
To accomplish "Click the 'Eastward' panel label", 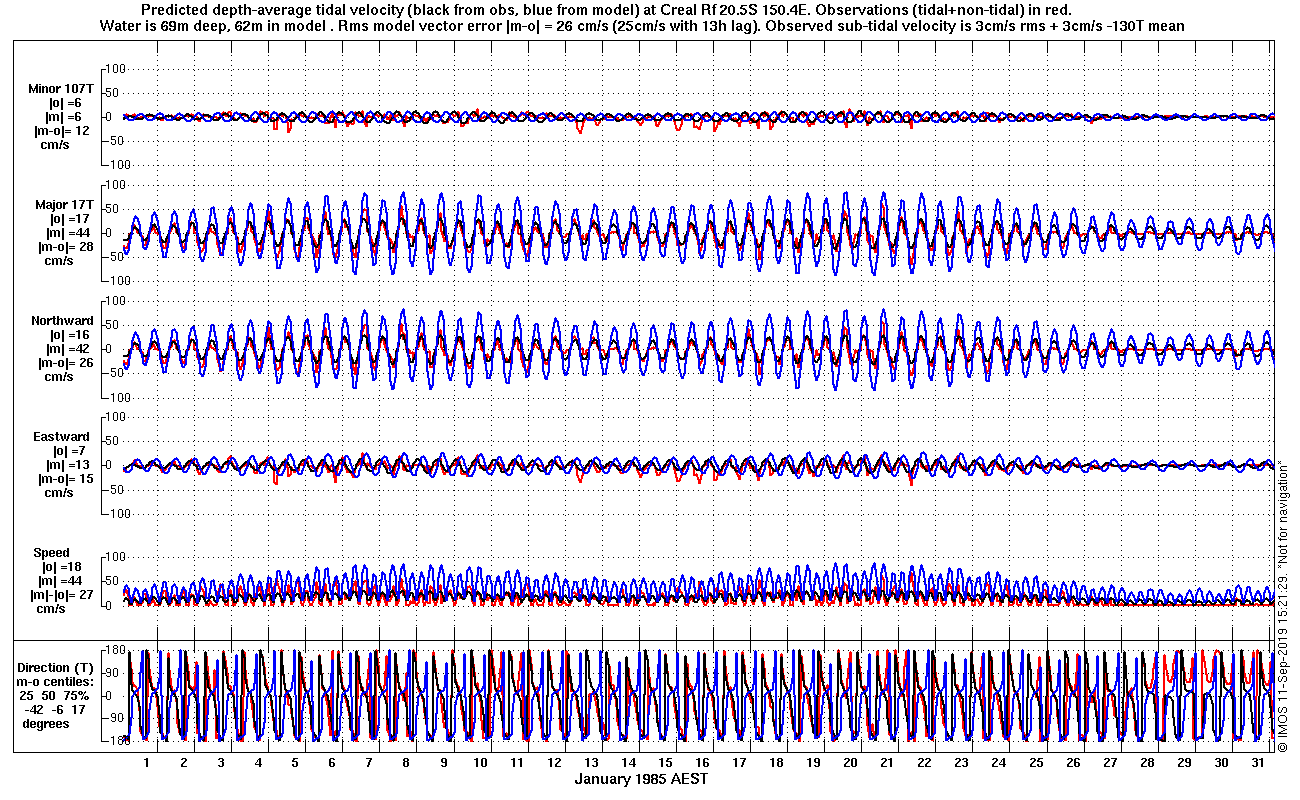I will pyautogui.click(x=62, y=437).
